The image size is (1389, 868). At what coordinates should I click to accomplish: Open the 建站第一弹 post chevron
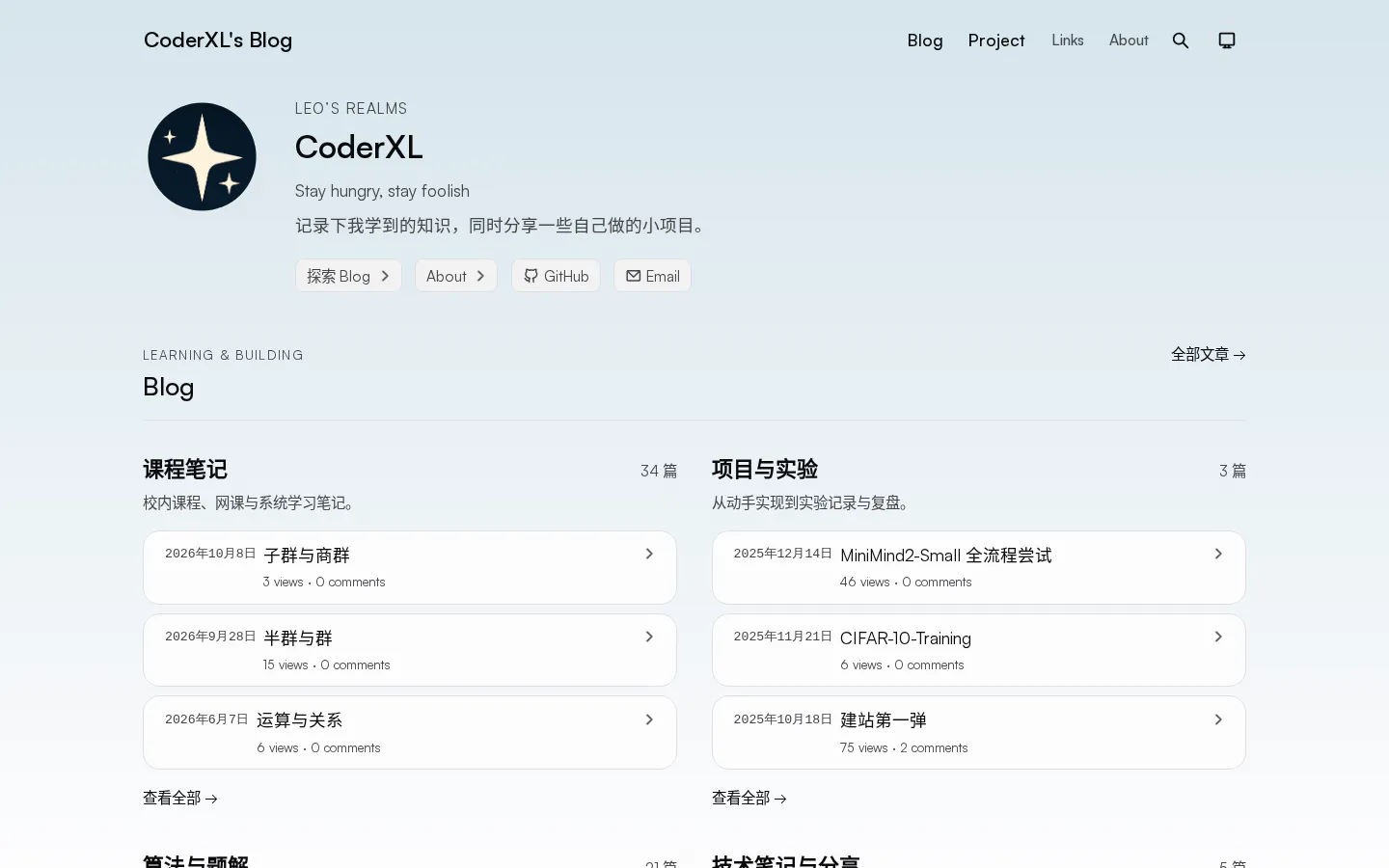[x=1218, y=719]
